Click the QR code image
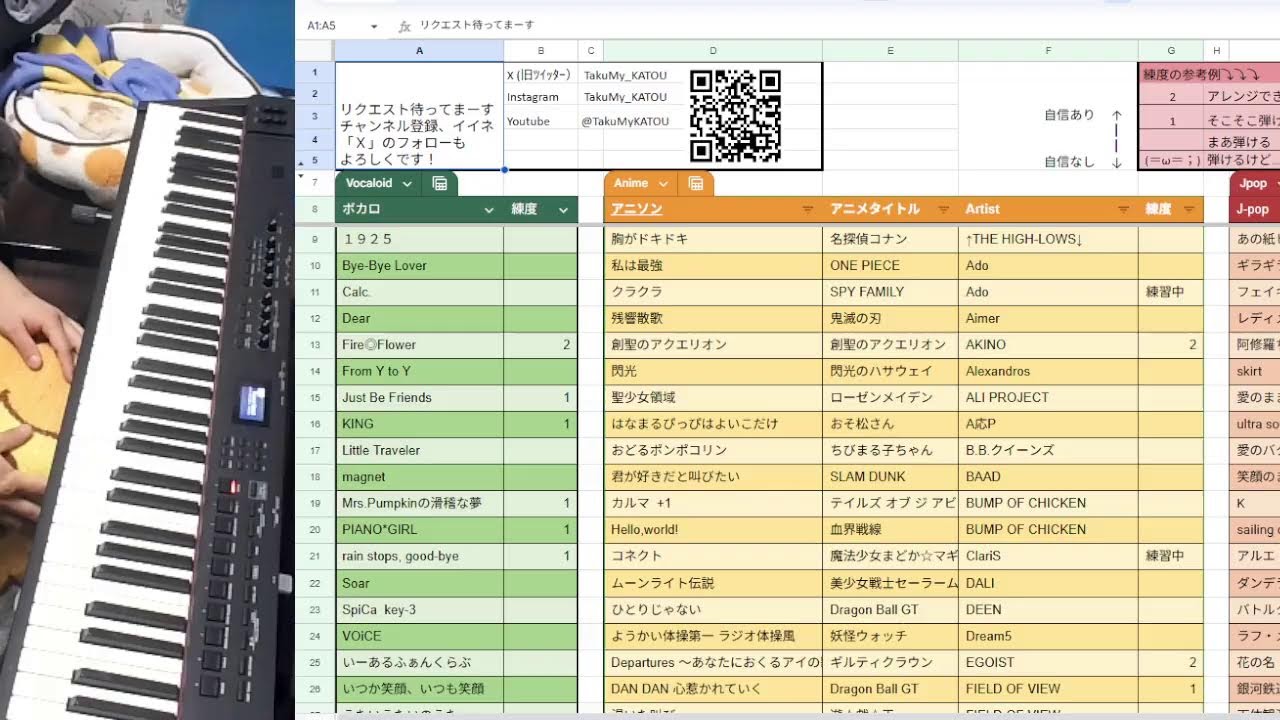 pyautogui.click(x=735, y=116)
